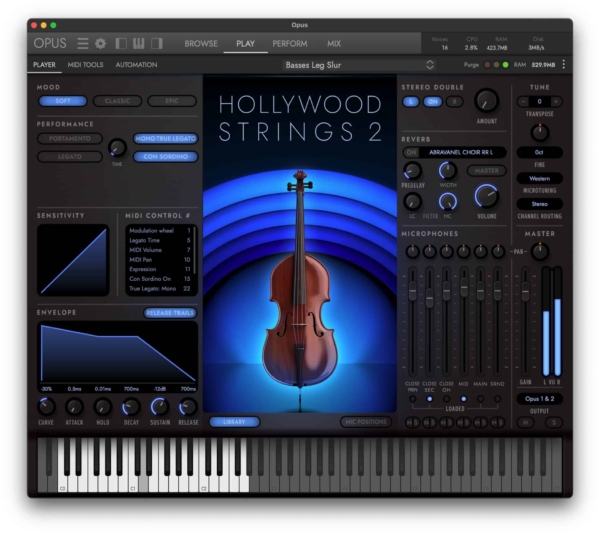The height and width of the screenshot is (534, 600).
Task: Adjust the envelope Attack knob
Action: point(74,407)
